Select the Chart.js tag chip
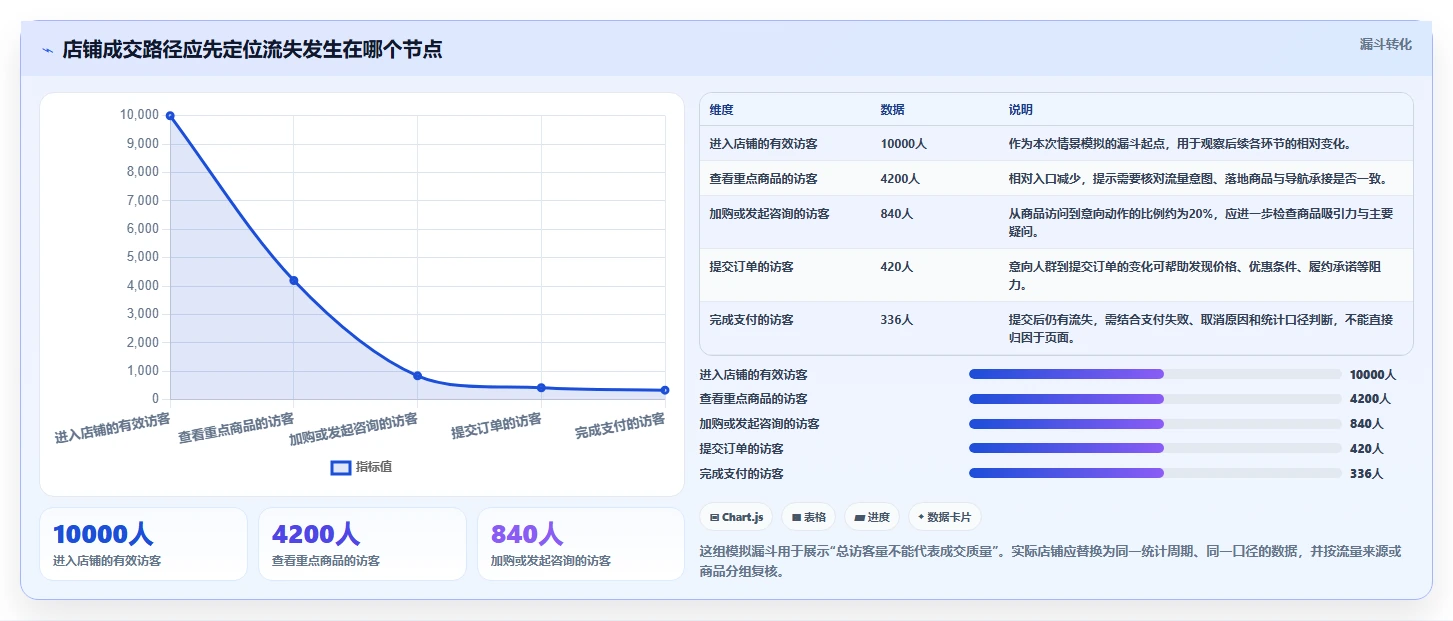The width and height of the screenshot is (1453, 621). pos(736,517)
